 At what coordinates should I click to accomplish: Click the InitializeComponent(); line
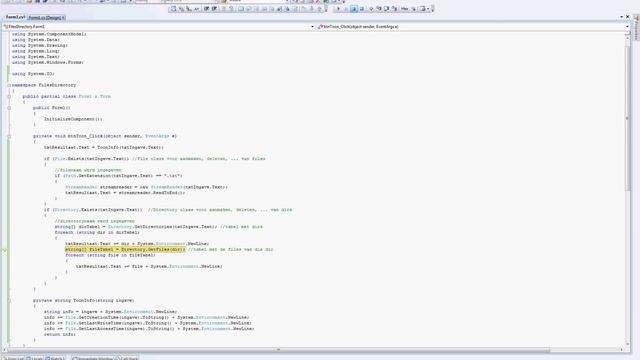pos(73,119)
